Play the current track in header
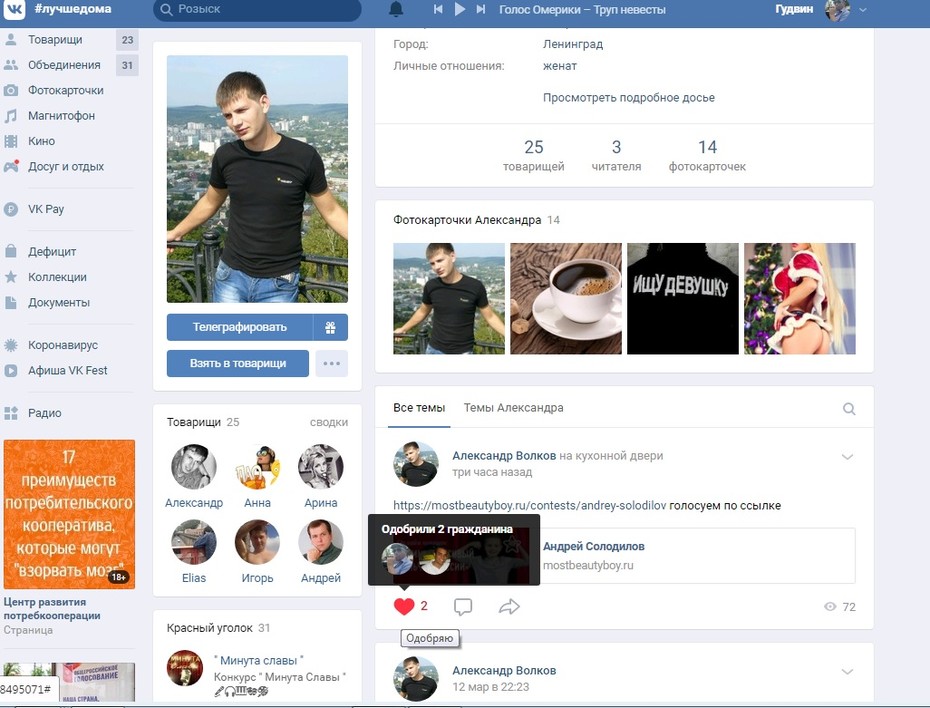Image resolution: width=930 pixels, height=708 pixels. 460,9
